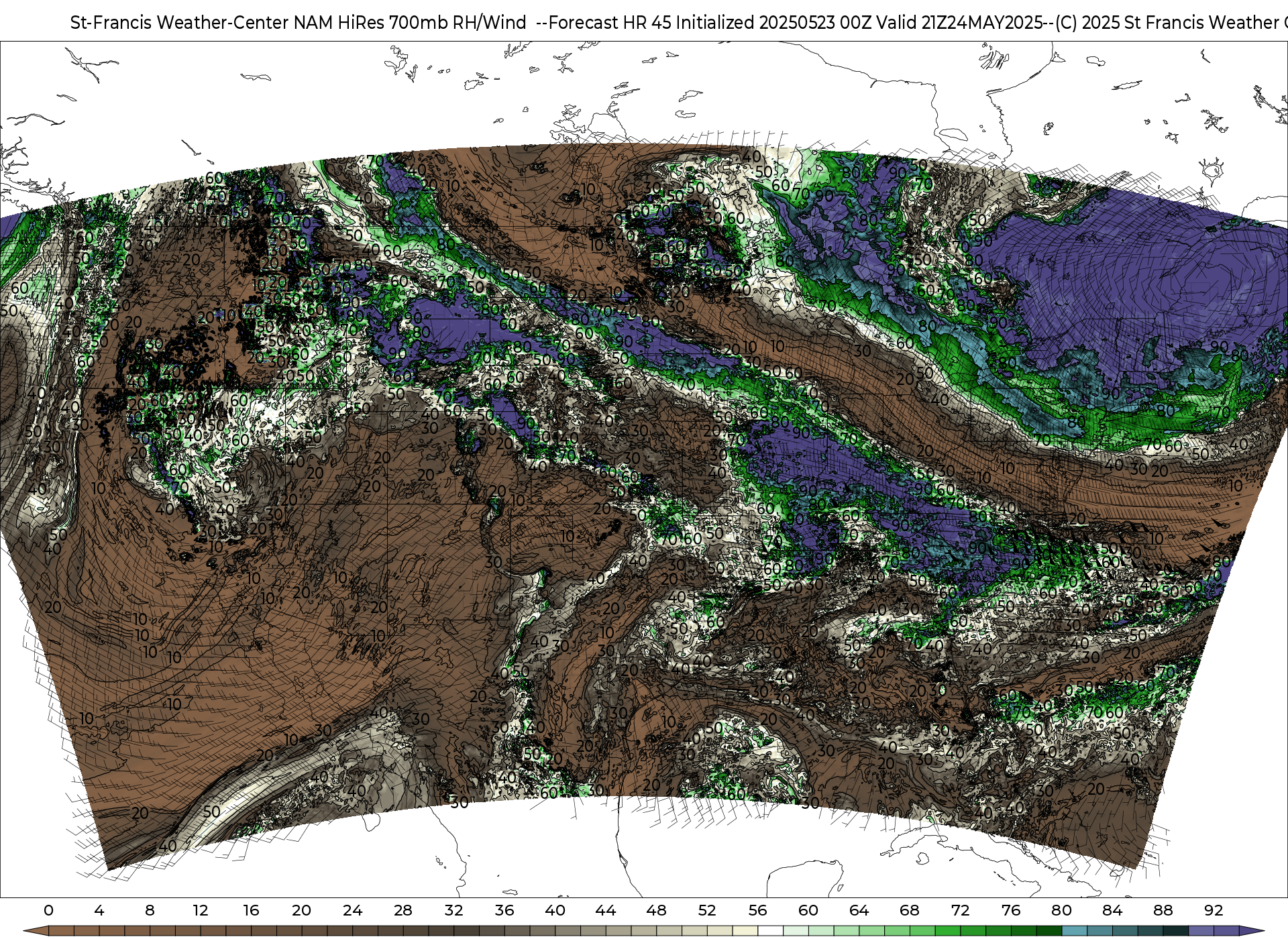Click the colorbar label 32
The image size is (1288, 939).
pos(453,910)
